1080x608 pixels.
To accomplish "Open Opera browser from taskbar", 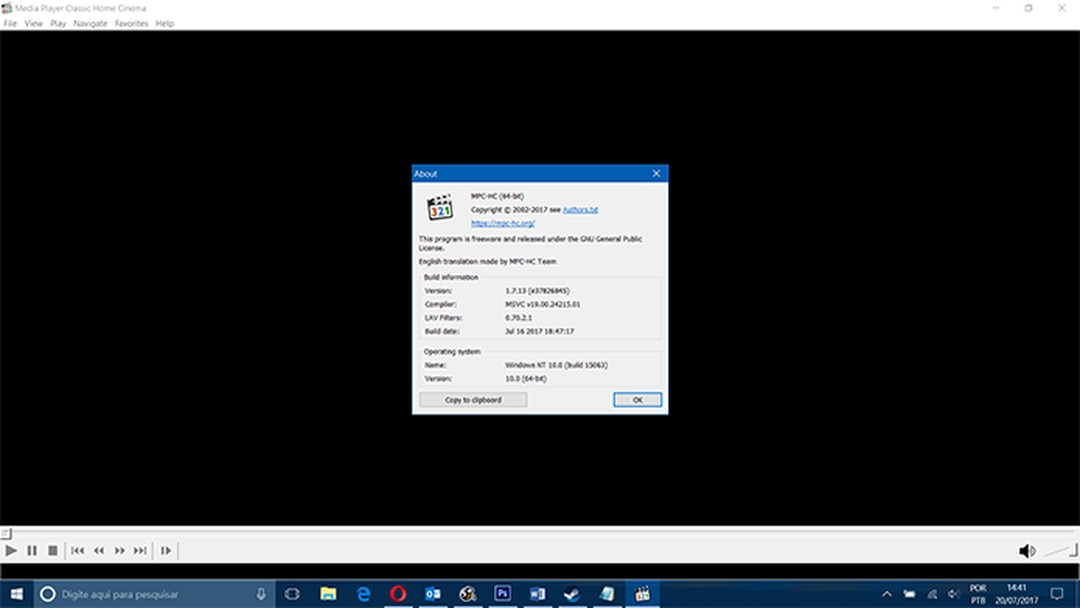I will tap(397, 594).
